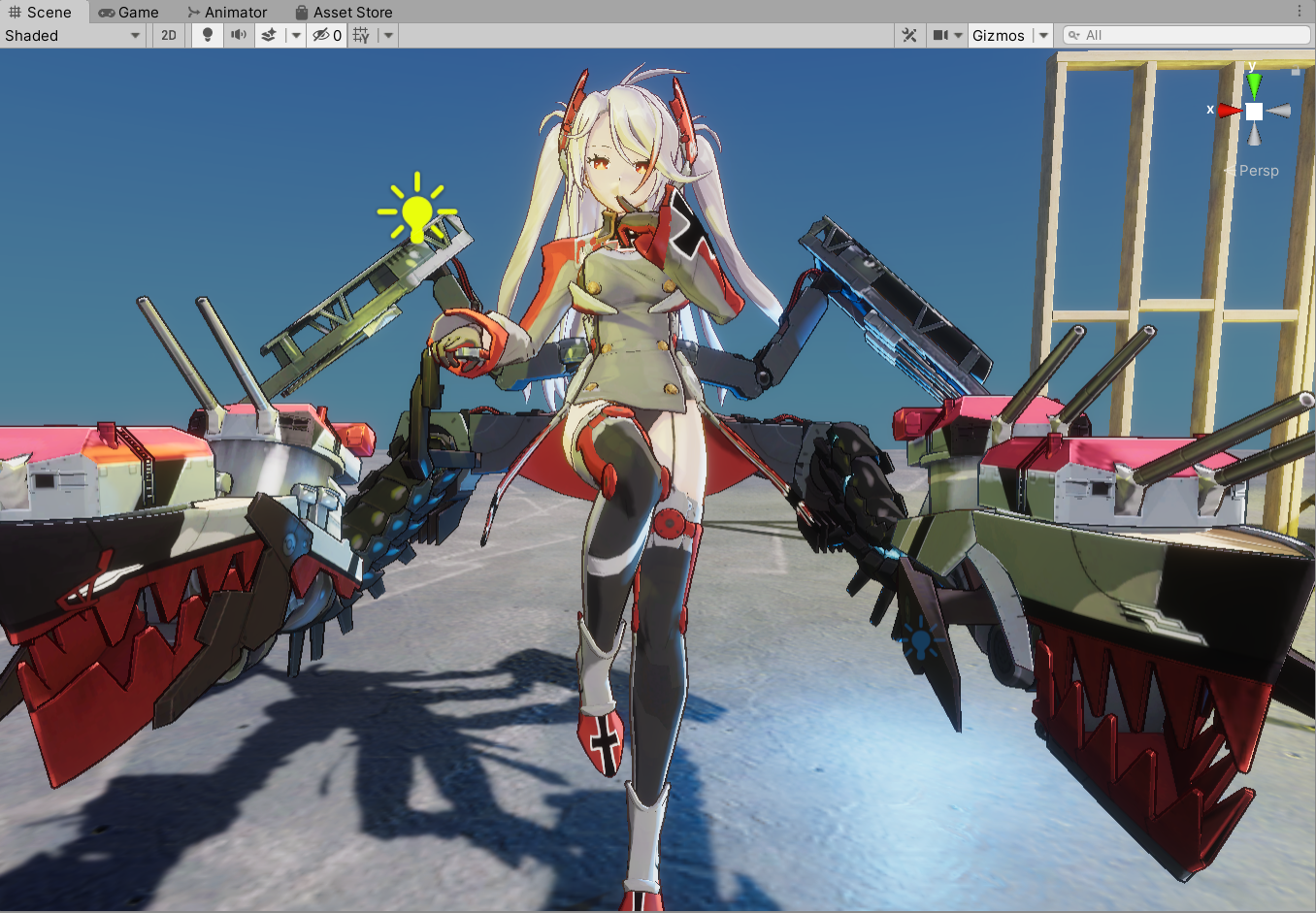Open the Asset Store tab

tap(344, 12)
